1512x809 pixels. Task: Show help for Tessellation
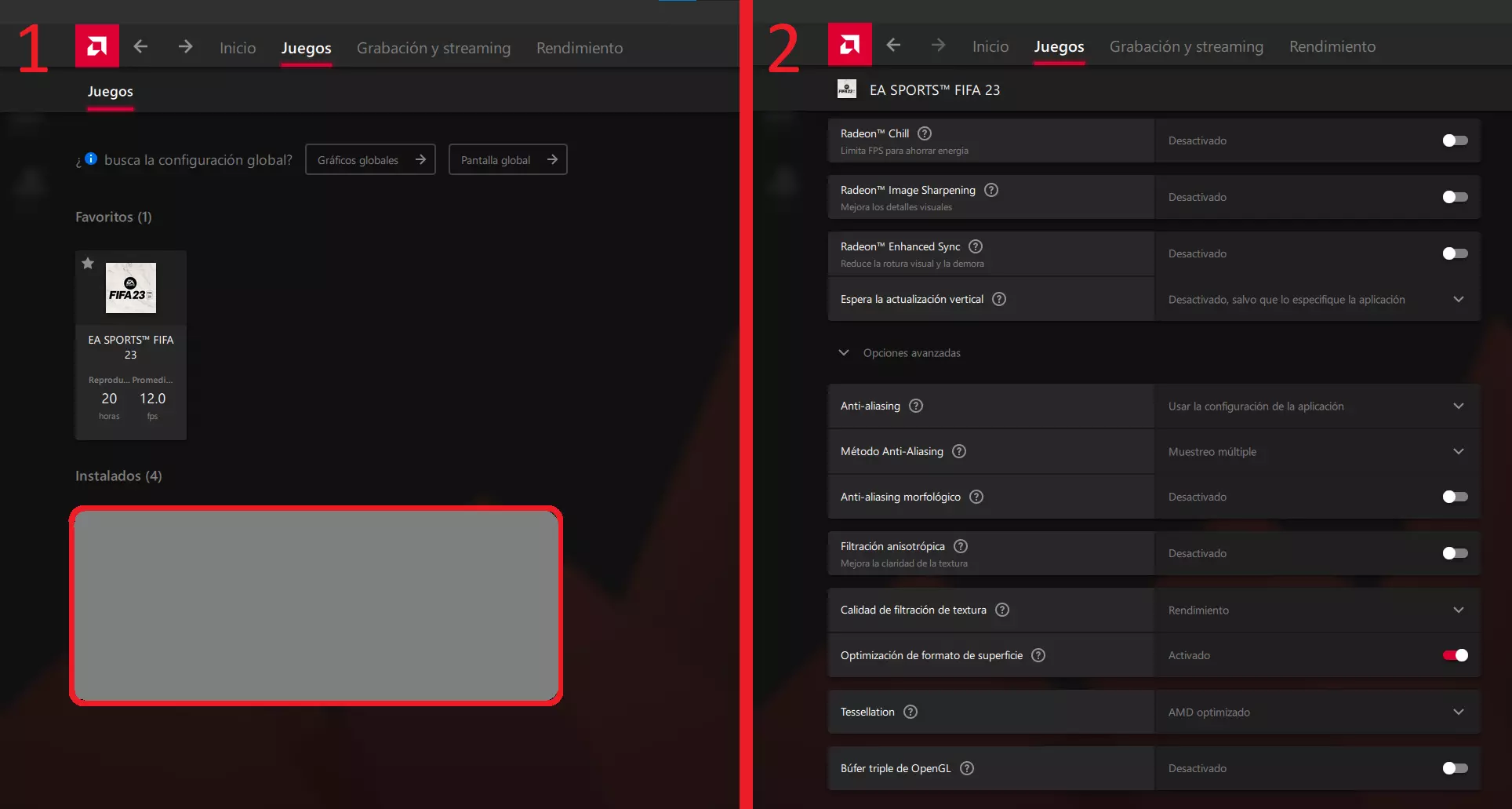(x=910, y=712)
